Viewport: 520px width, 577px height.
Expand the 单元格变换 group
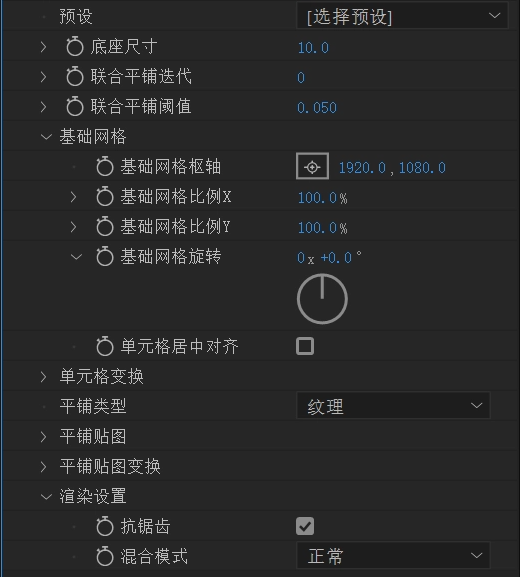click(x=44, y=376)
